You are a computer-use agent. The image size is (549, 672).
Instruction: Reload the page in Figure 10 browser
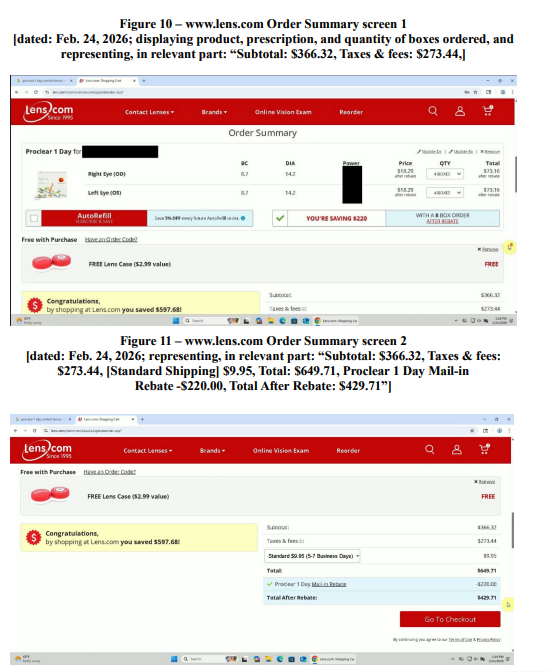click(36, 92)
